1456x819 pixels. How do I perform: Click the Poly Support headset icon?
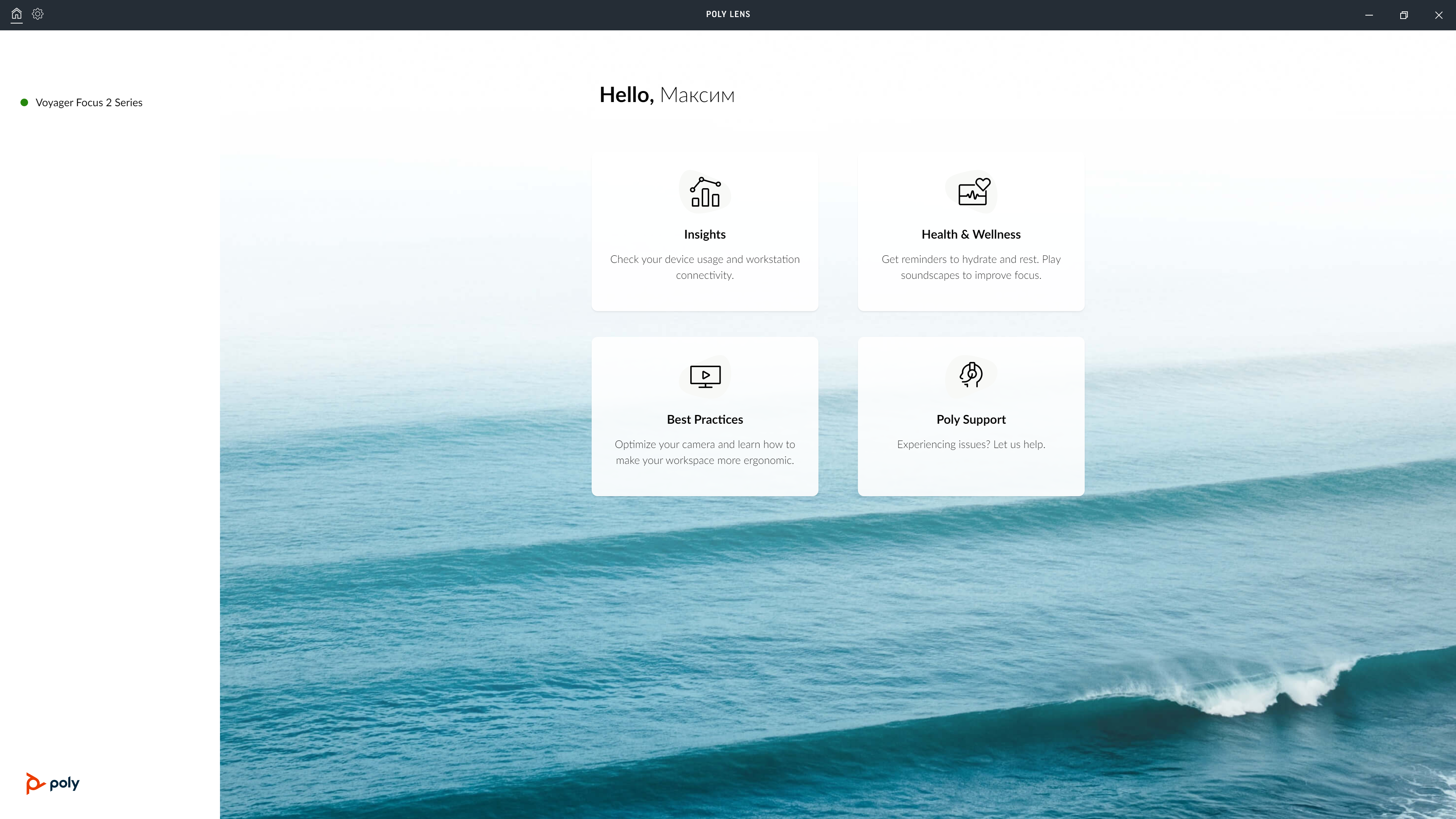[972, 375]
